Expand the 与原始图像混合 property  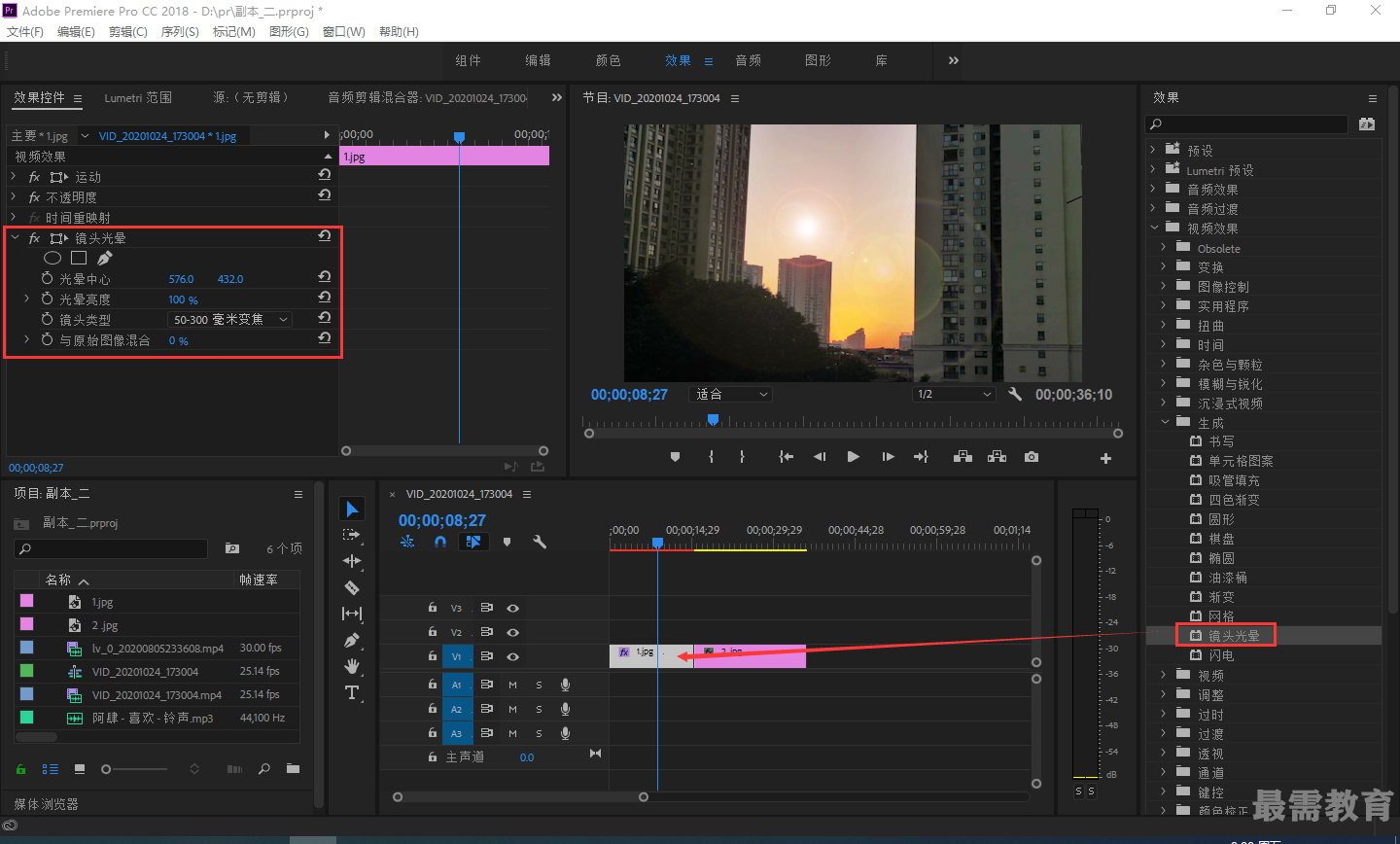26,339
